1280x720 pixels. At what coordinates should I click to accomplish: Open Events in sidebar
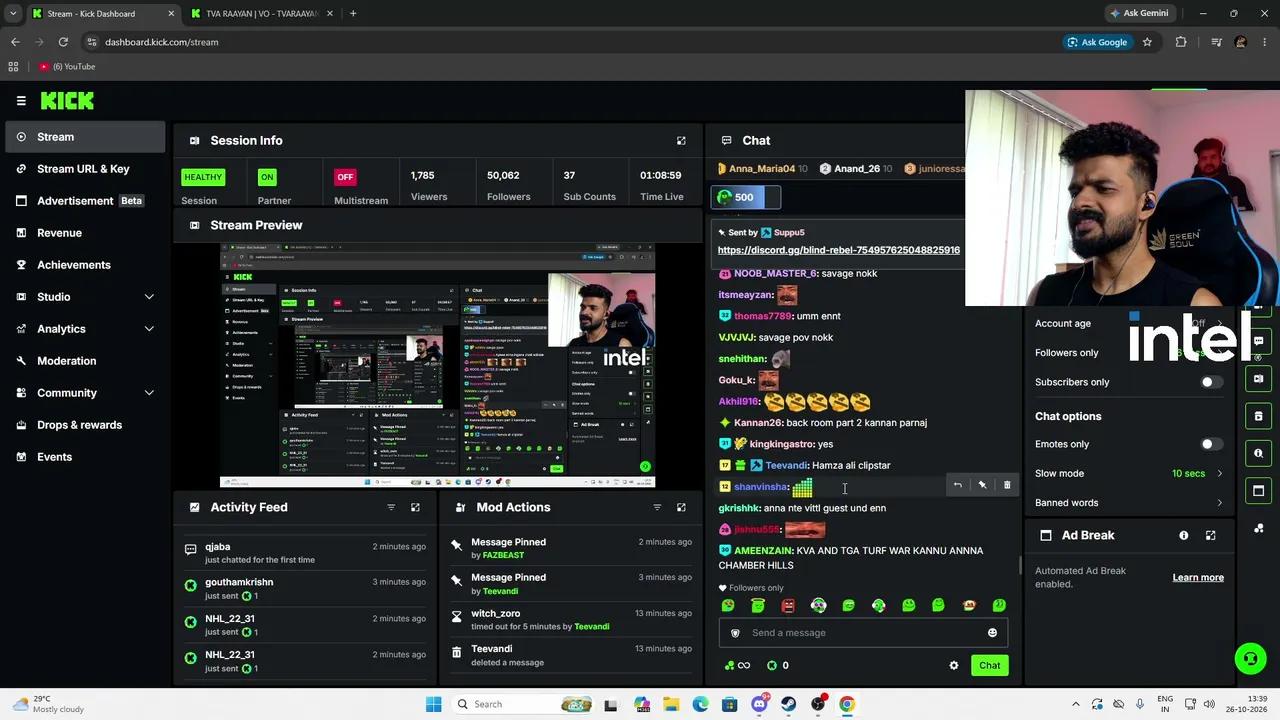(85, 457)
